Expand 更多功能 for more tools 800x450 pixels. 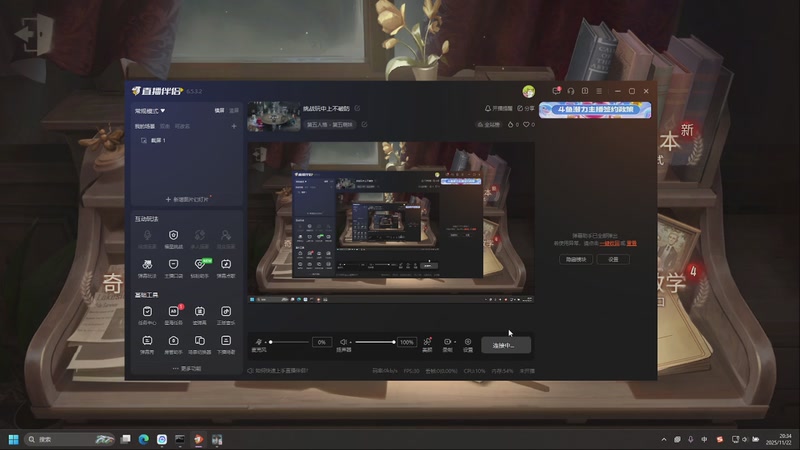click(187, 368)
